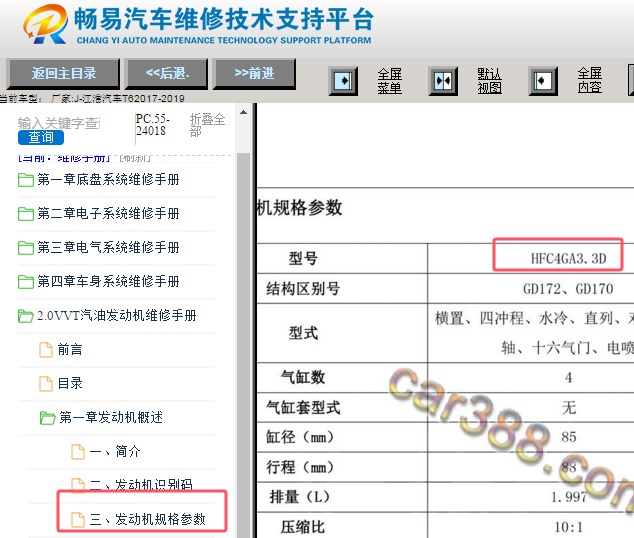Click the platform R logo
Image resolution: width=634 pixels, height=538 pixels.
45,24
